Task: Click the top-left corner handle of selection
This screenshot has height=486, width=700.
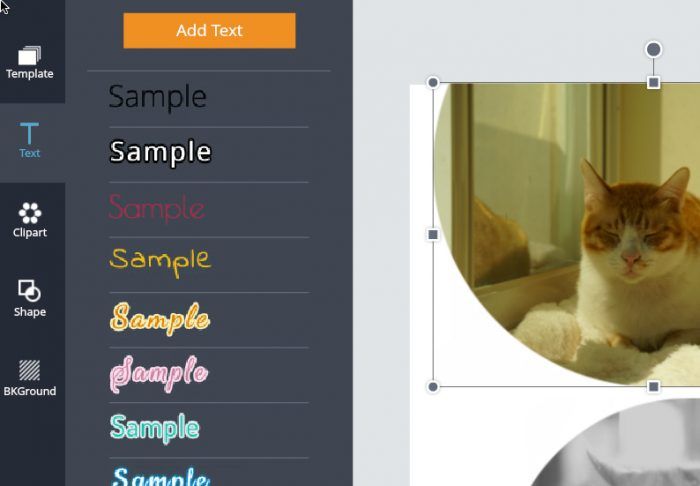Action: coord(433,83)
